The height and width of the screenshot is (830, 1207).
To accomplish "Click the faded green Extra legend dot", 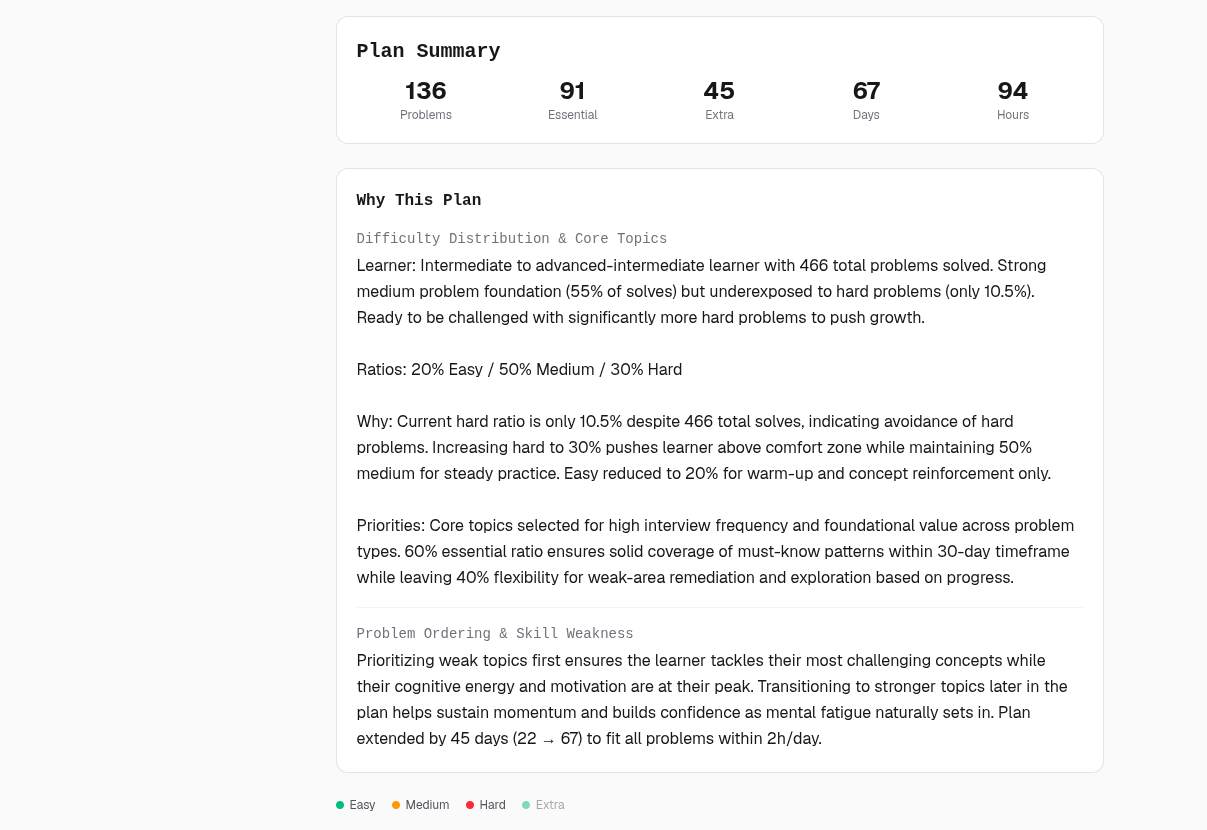I will [x=526, y=805].
